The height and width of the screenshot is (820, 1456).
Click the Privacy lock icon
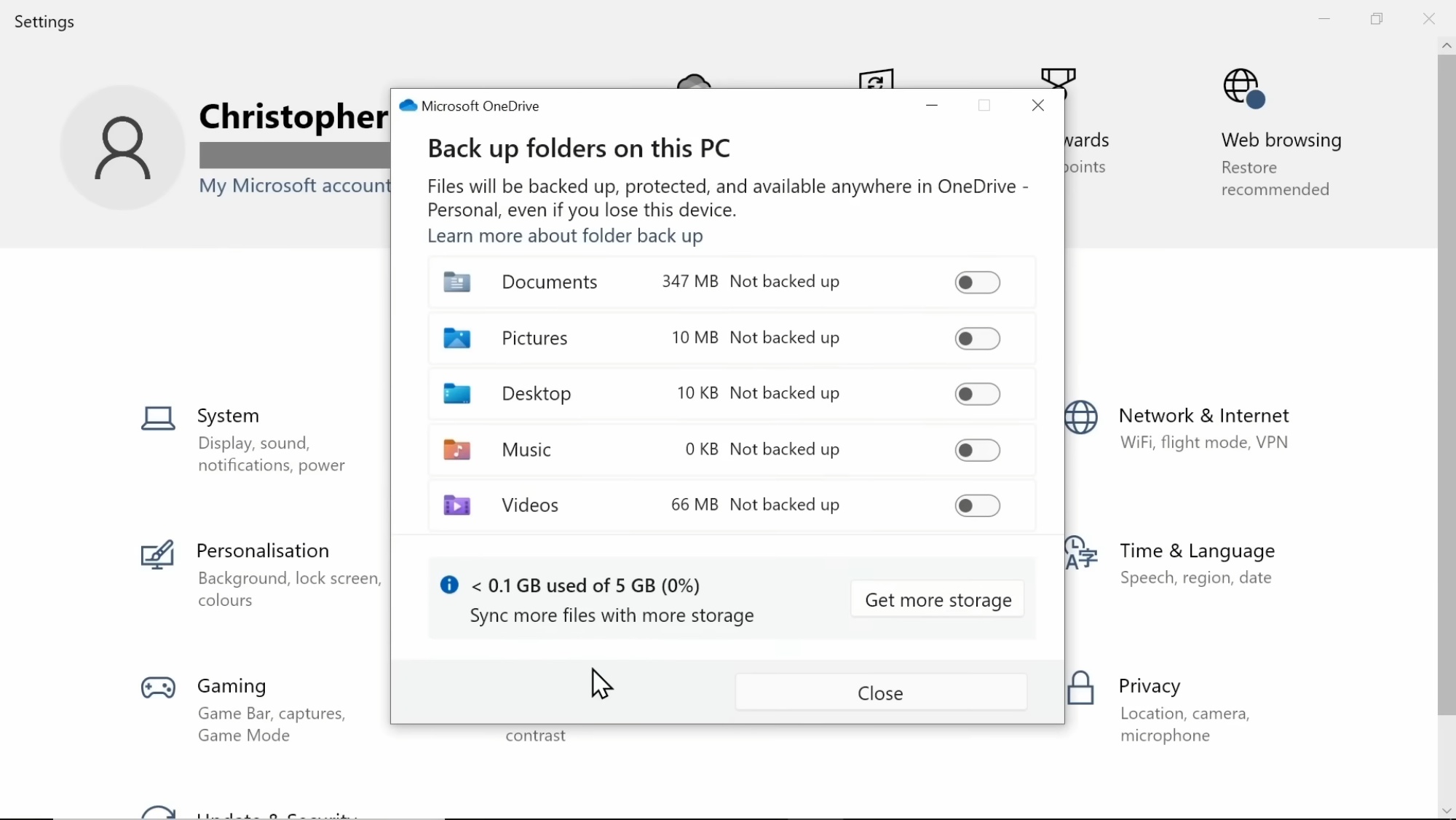coord(1081,688)
